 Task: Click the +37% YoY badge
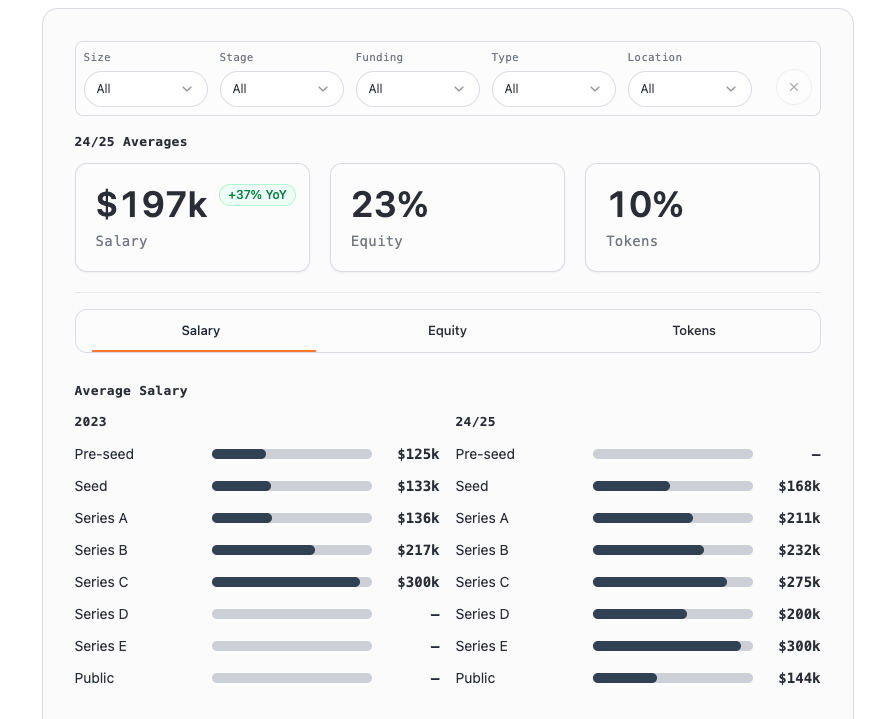257,195
